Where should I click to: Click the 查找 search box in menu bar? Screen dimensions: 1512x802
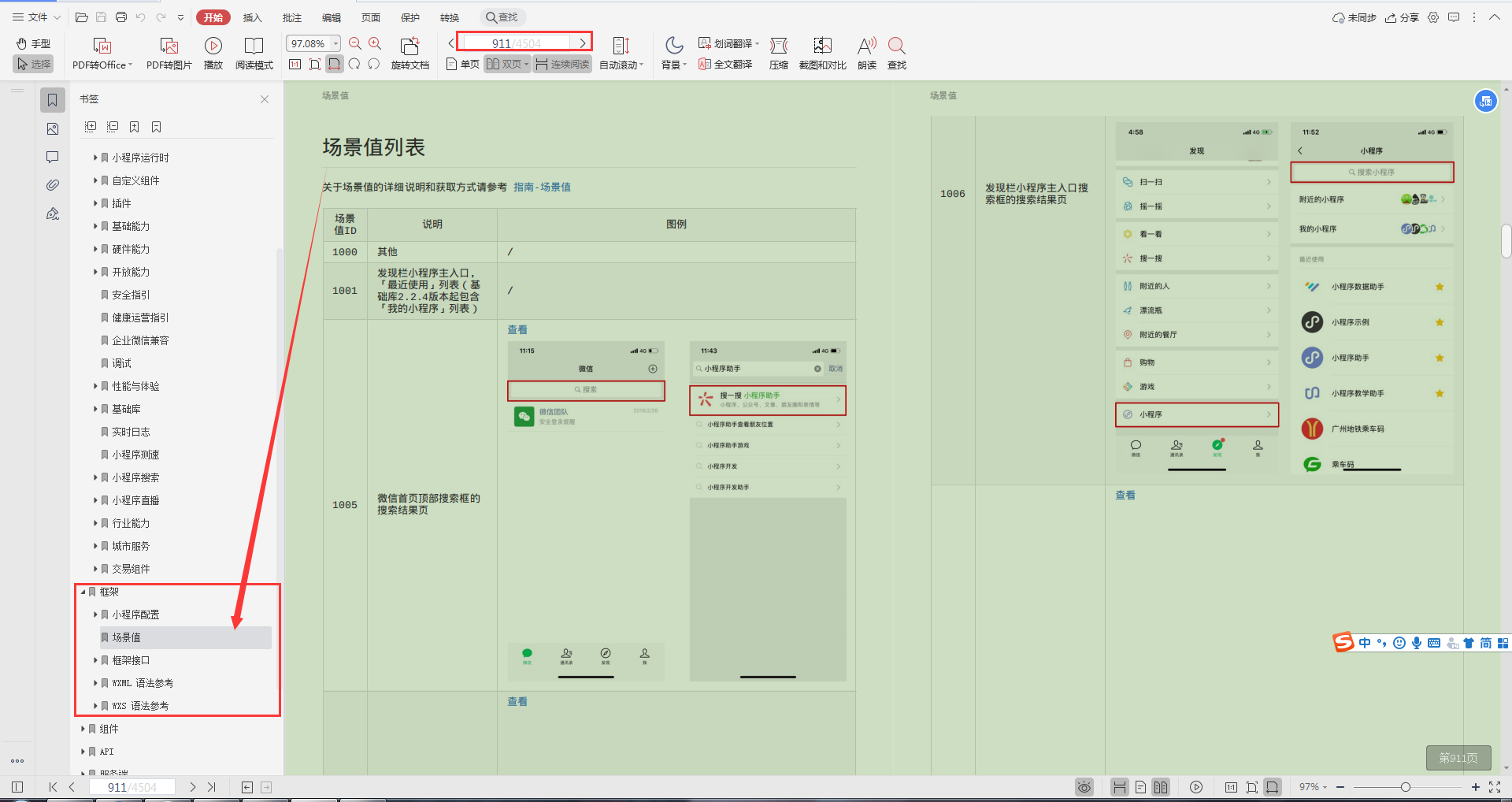[x=502, y=17]
